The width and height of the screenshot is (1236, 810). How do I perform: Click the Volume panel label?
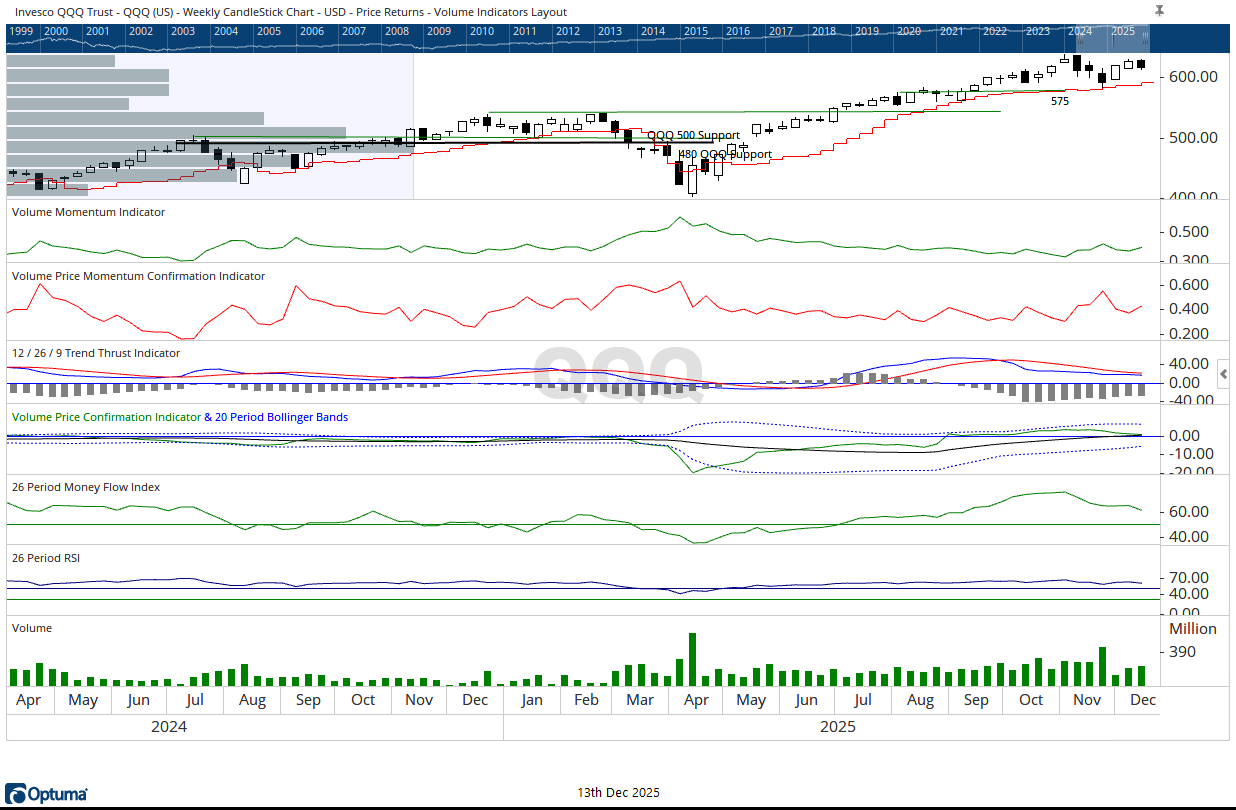[31, 628]
